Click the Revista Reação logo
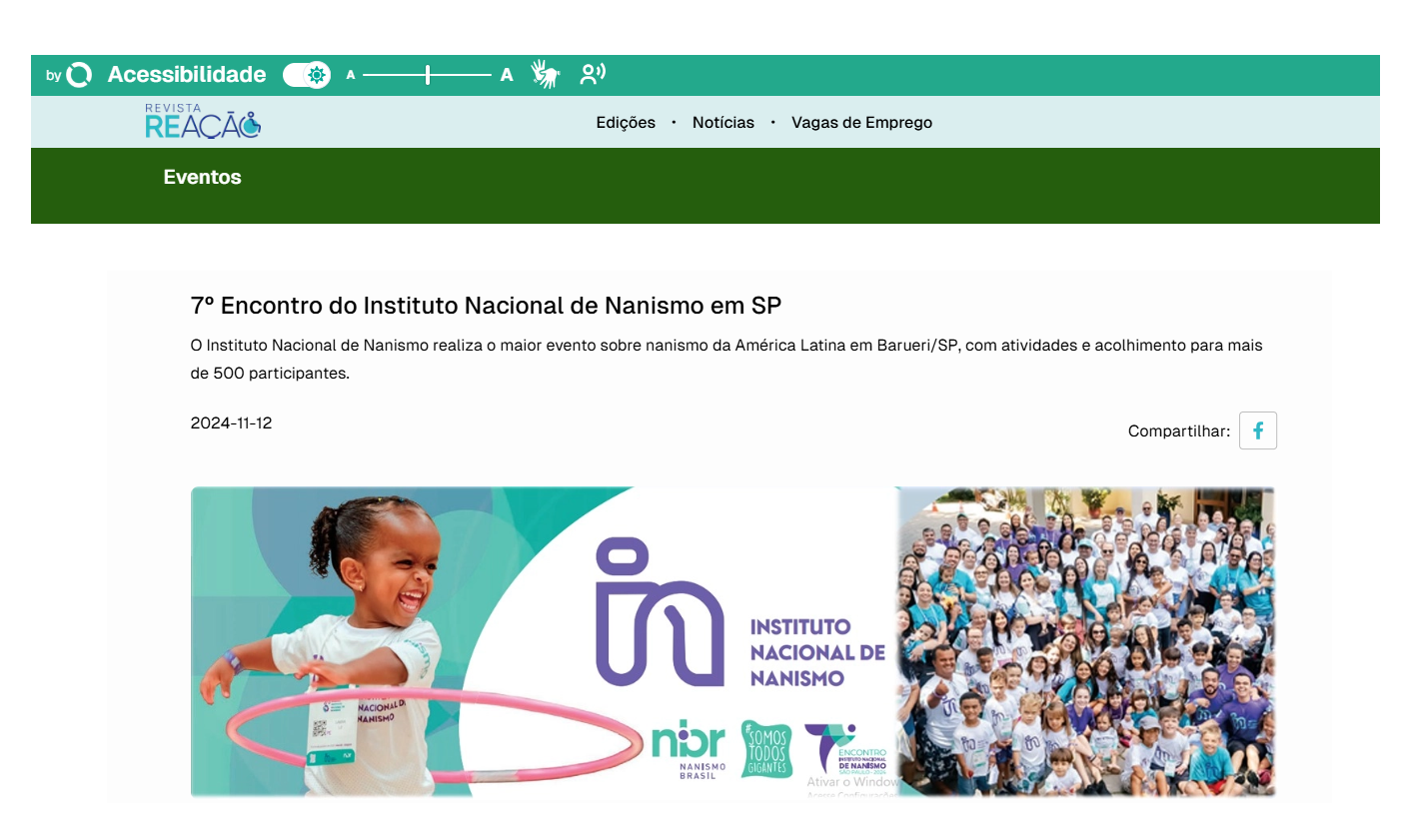The image size is (1412, 840). coord(203,122)
